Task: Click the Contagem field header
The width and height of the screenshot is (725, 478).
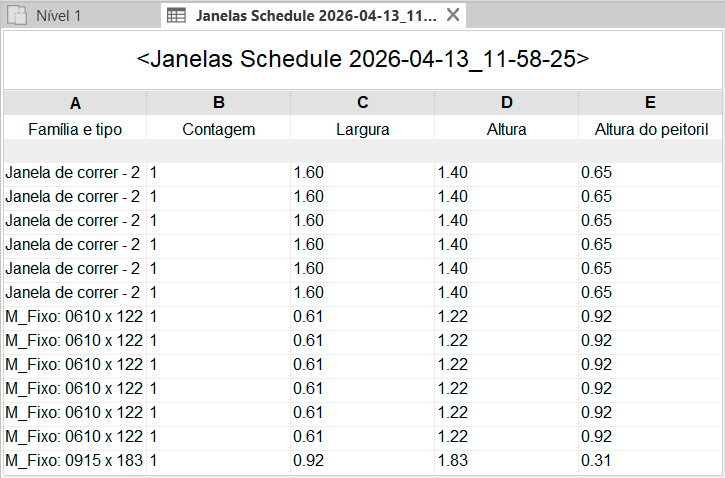Action: [x=219, y=129]
